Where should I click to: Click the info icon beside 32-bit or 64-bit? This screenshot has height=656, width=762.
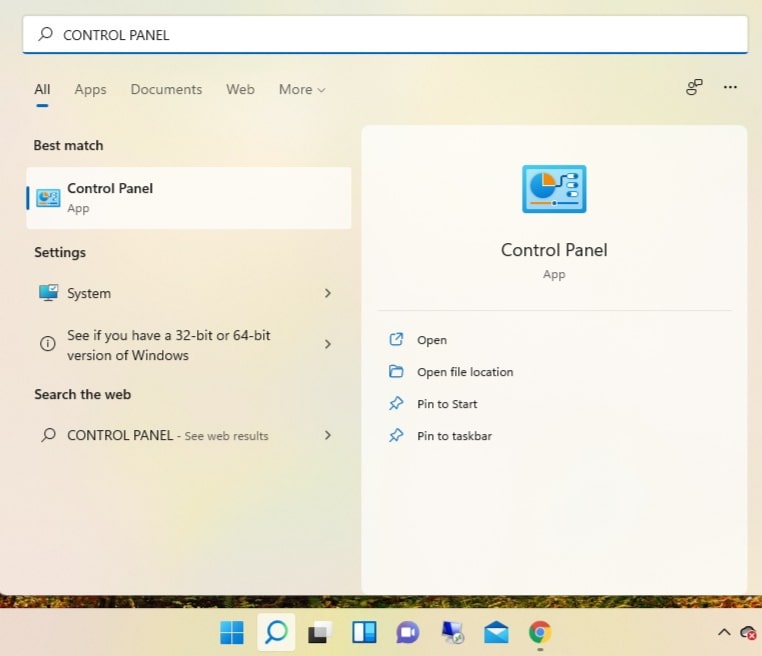[x=48, y=344]
